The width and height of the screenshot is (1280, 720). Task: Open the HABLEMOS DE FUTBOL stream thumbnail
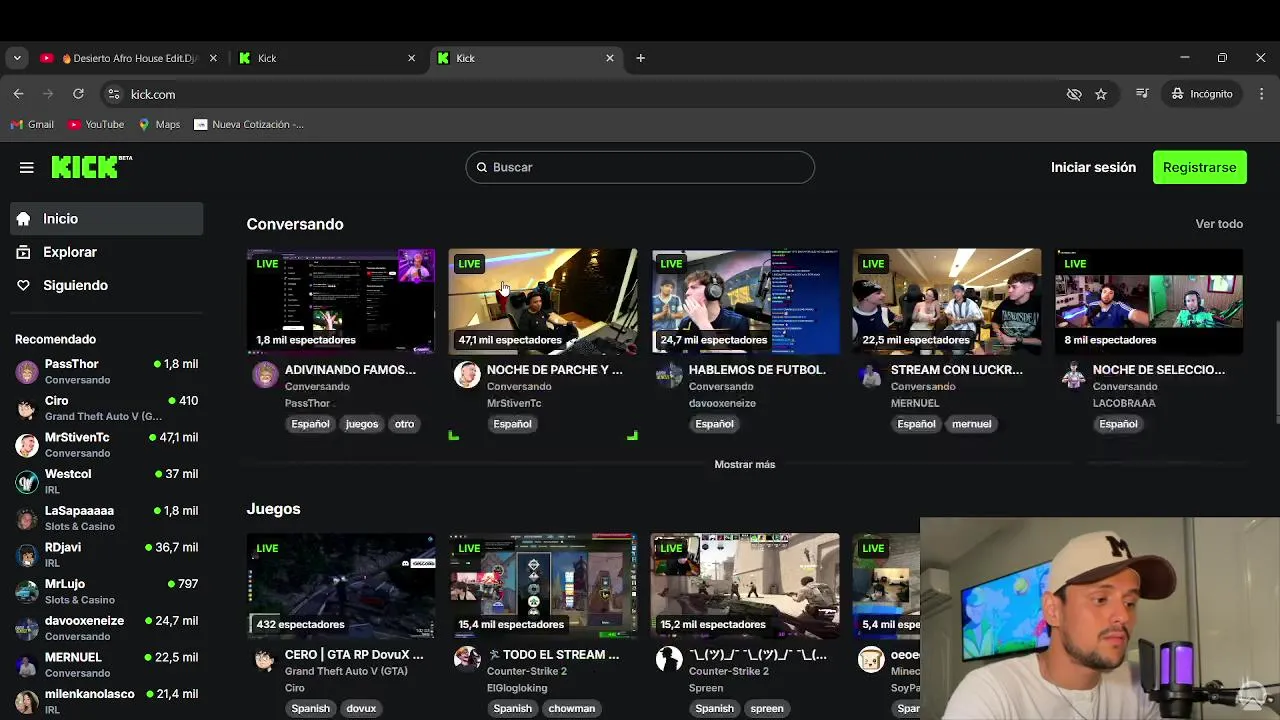pyautogui.click(x=745, y=301)
